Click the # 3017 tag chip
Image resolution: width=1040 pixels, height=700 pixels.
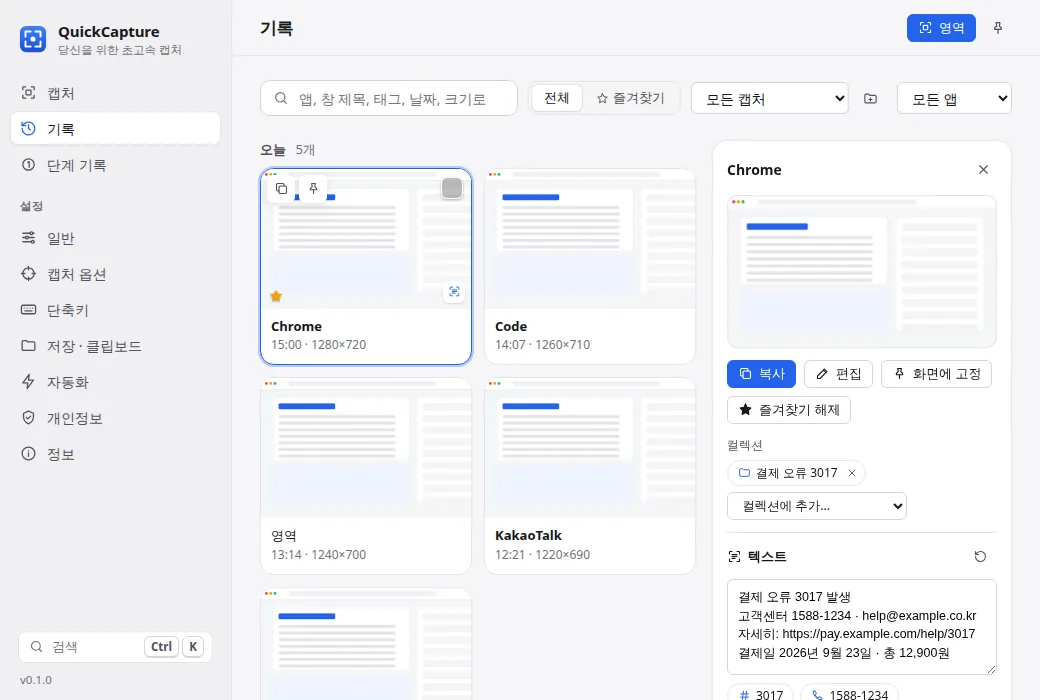[760, 693]
